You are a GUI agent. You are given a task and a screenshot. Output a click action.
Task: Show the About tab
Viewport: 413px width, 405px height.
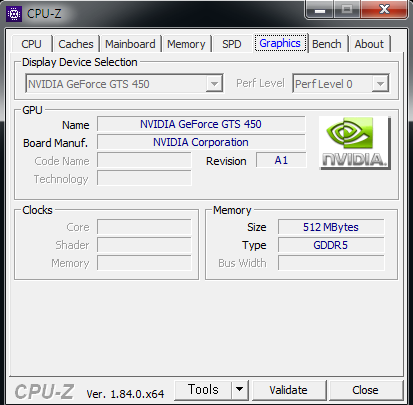click(x=369, y=44)
